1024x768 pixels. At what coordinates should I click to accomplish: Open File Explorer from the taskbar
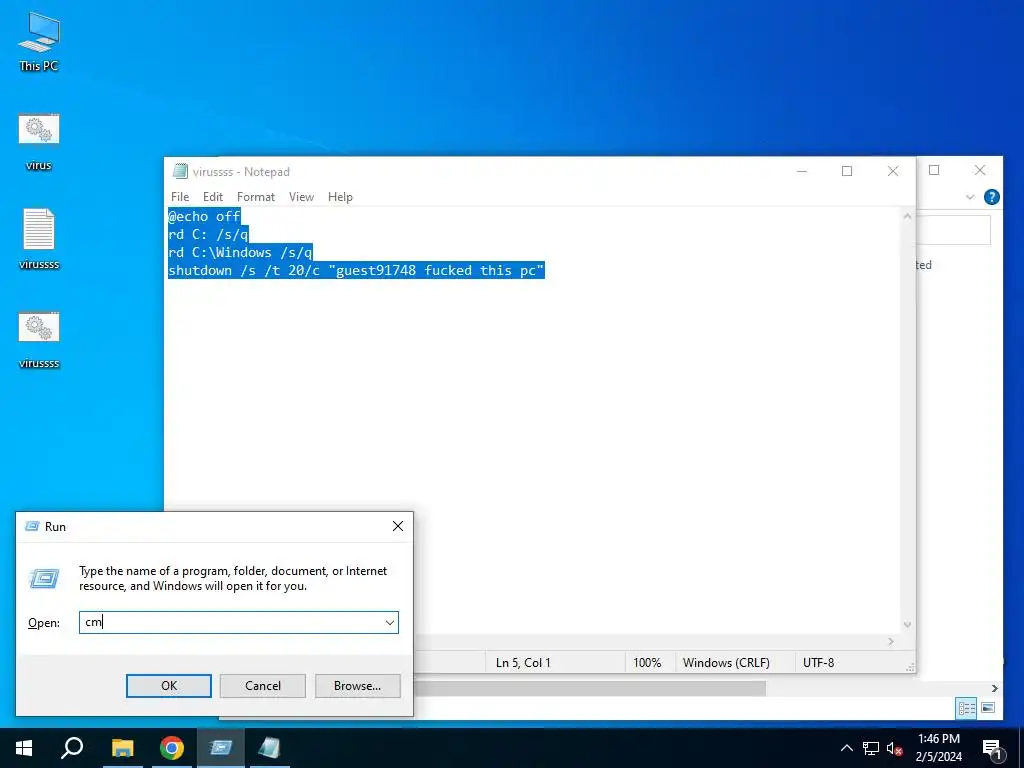pos(122,748)
